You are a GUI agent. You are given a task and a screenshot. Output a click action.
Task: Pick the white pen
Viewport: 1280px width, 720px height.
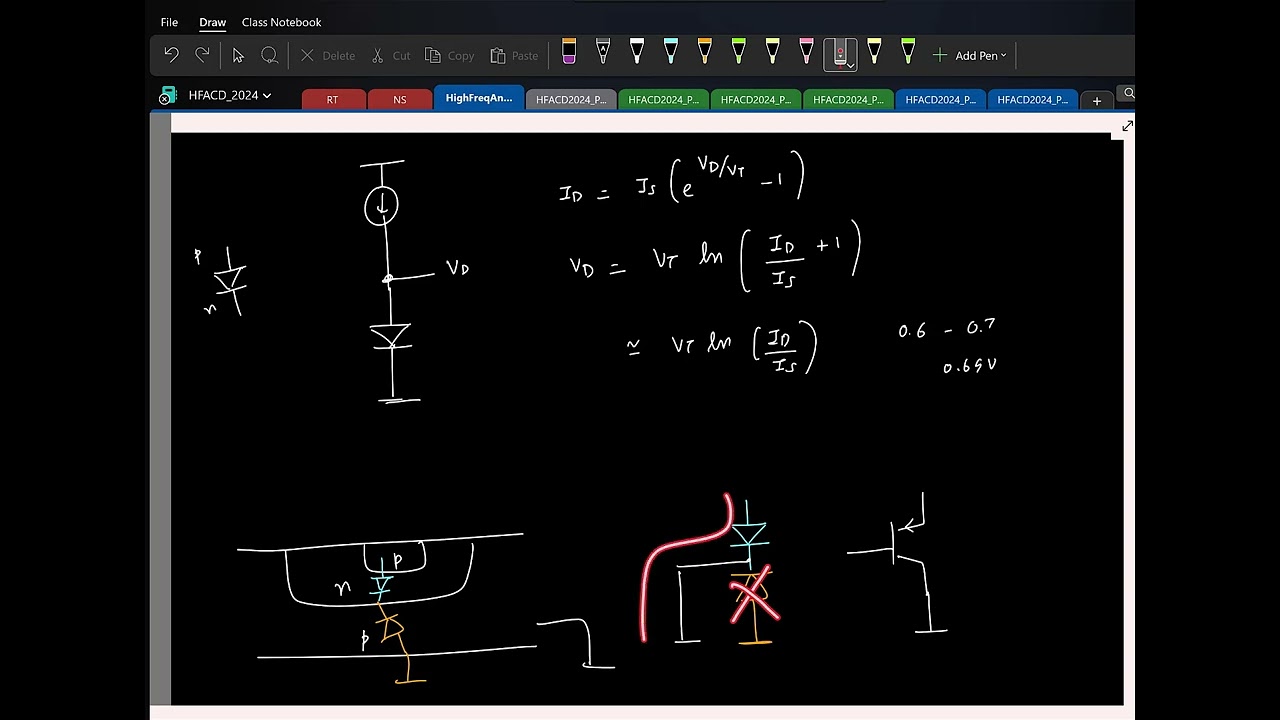click(637, 53)
